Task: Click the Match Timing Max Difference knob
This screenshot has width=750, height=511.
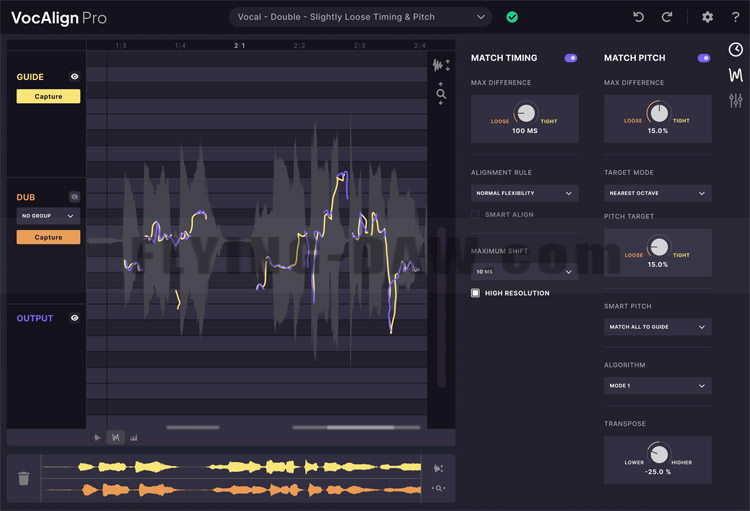Action: click(526, 113)
